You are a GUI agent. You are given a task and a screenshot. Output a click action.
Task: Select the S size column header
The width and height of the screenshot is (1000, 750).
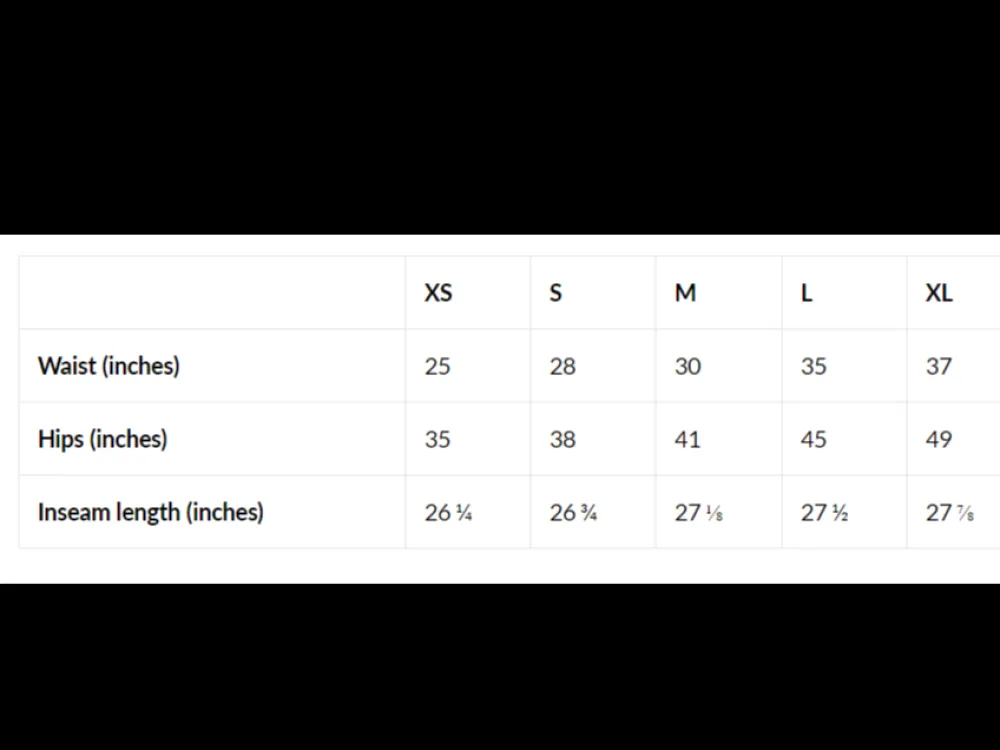(x=555, y=293)
